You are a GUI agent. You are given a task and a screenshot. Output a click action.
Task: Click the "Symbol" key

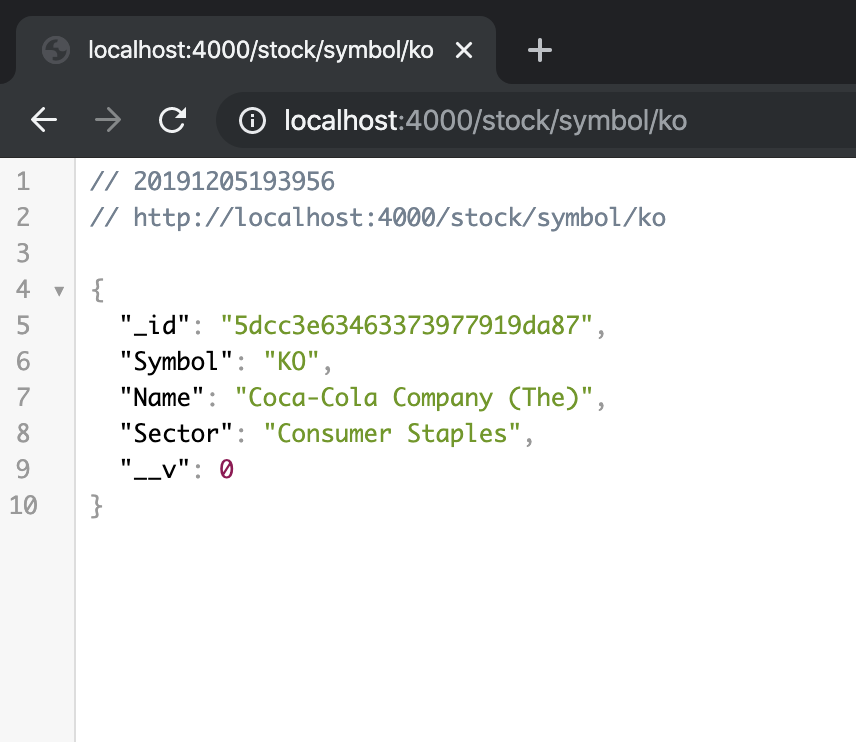click(176, 362)
